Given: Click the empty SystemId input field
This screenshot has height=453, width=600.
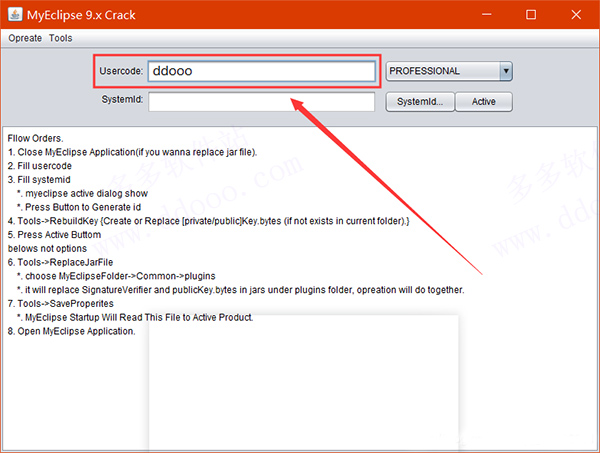Looking at the screenshot, I should tap(262, 102).
